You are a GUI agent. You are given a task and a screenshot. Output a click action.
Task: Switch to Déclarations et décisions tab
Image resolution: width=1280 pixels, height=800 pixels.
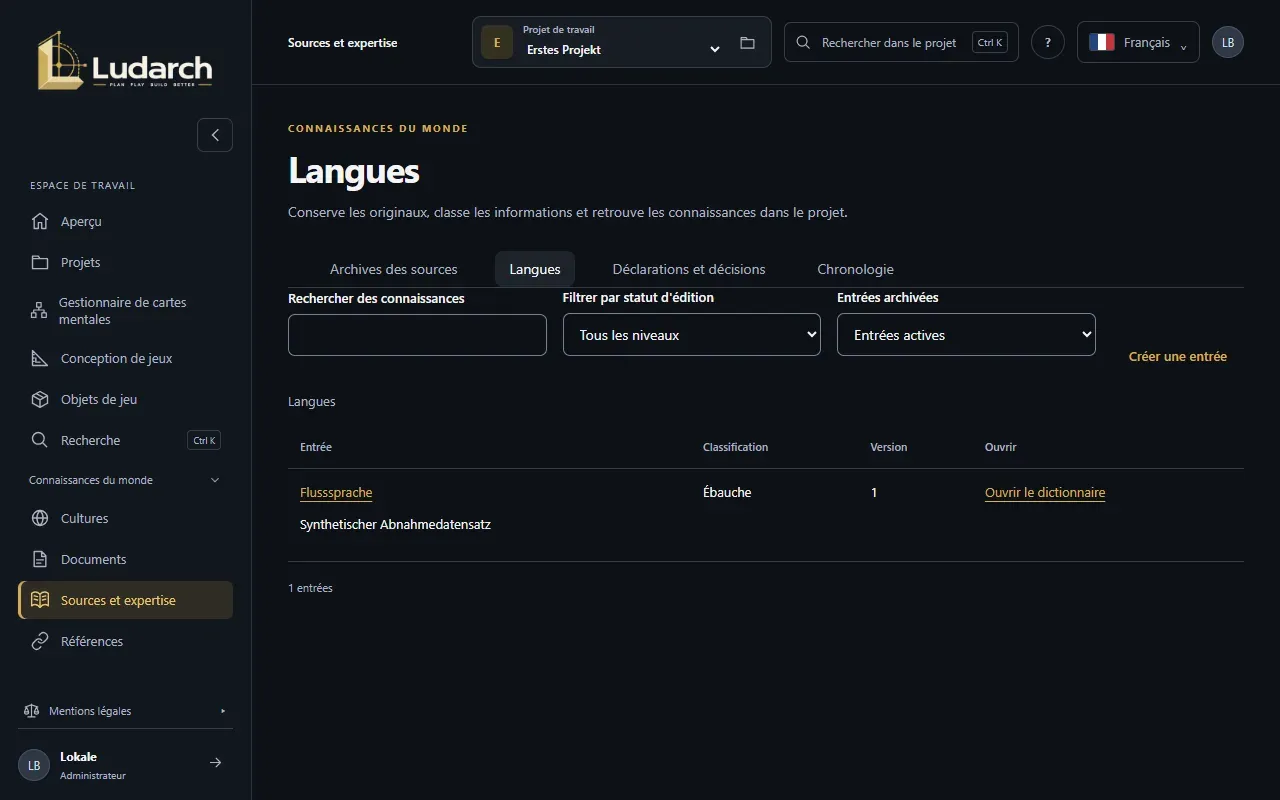689,269
